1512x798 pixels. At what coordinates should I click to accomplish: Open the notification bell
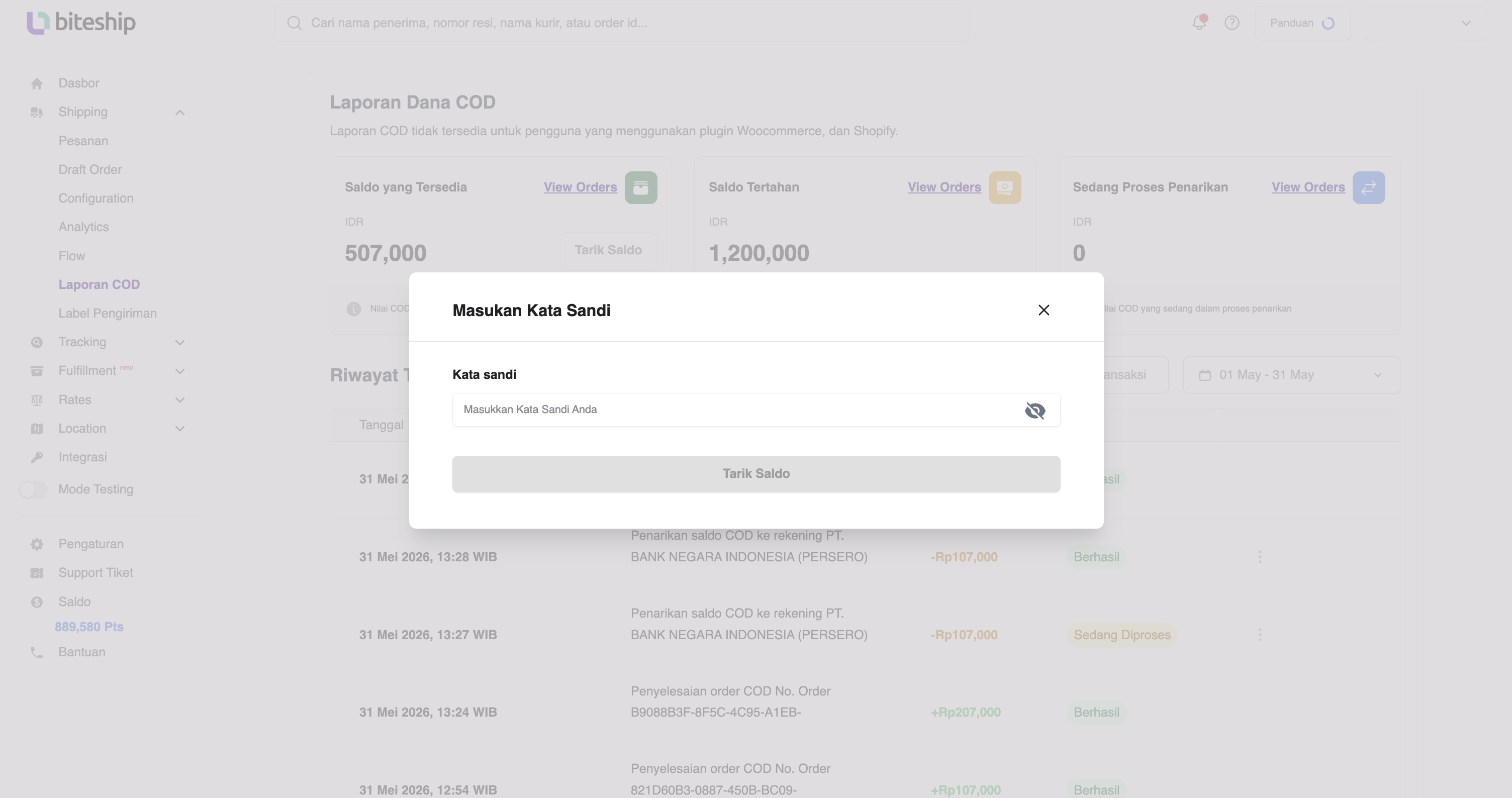(1199, 22)
